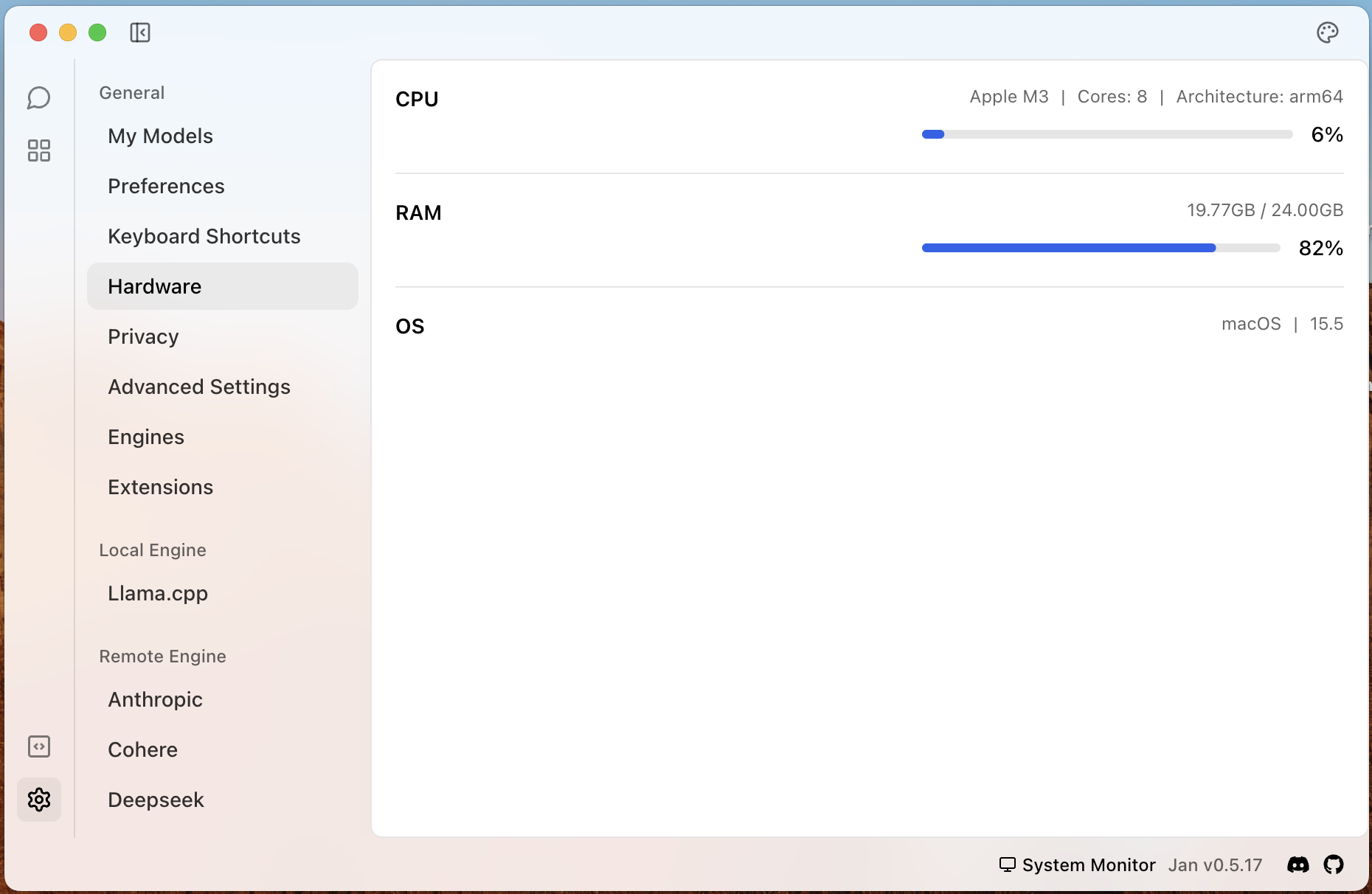Collapse the sidebar panel toggle icon

[x=140, y=32]
